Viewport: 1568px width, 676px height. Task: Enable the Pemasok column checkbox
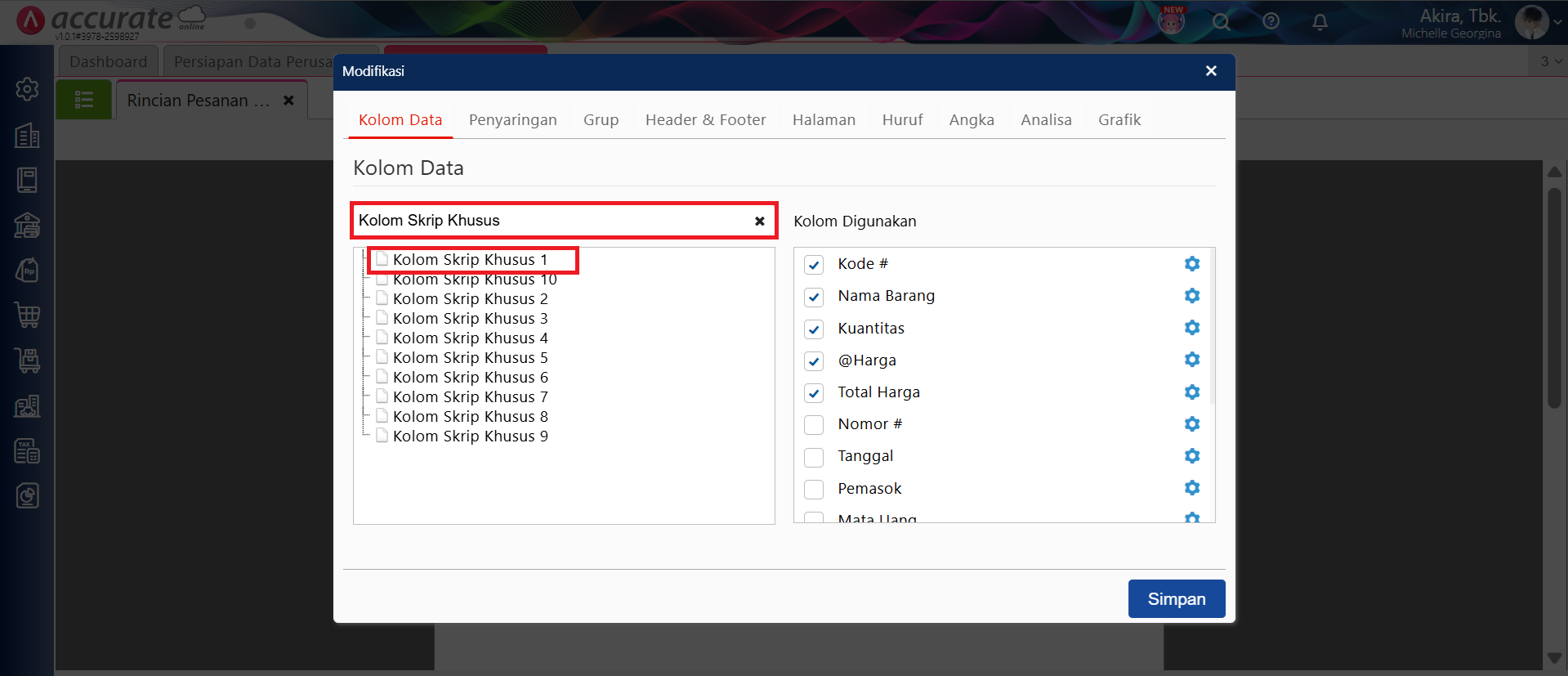[814, 490]
